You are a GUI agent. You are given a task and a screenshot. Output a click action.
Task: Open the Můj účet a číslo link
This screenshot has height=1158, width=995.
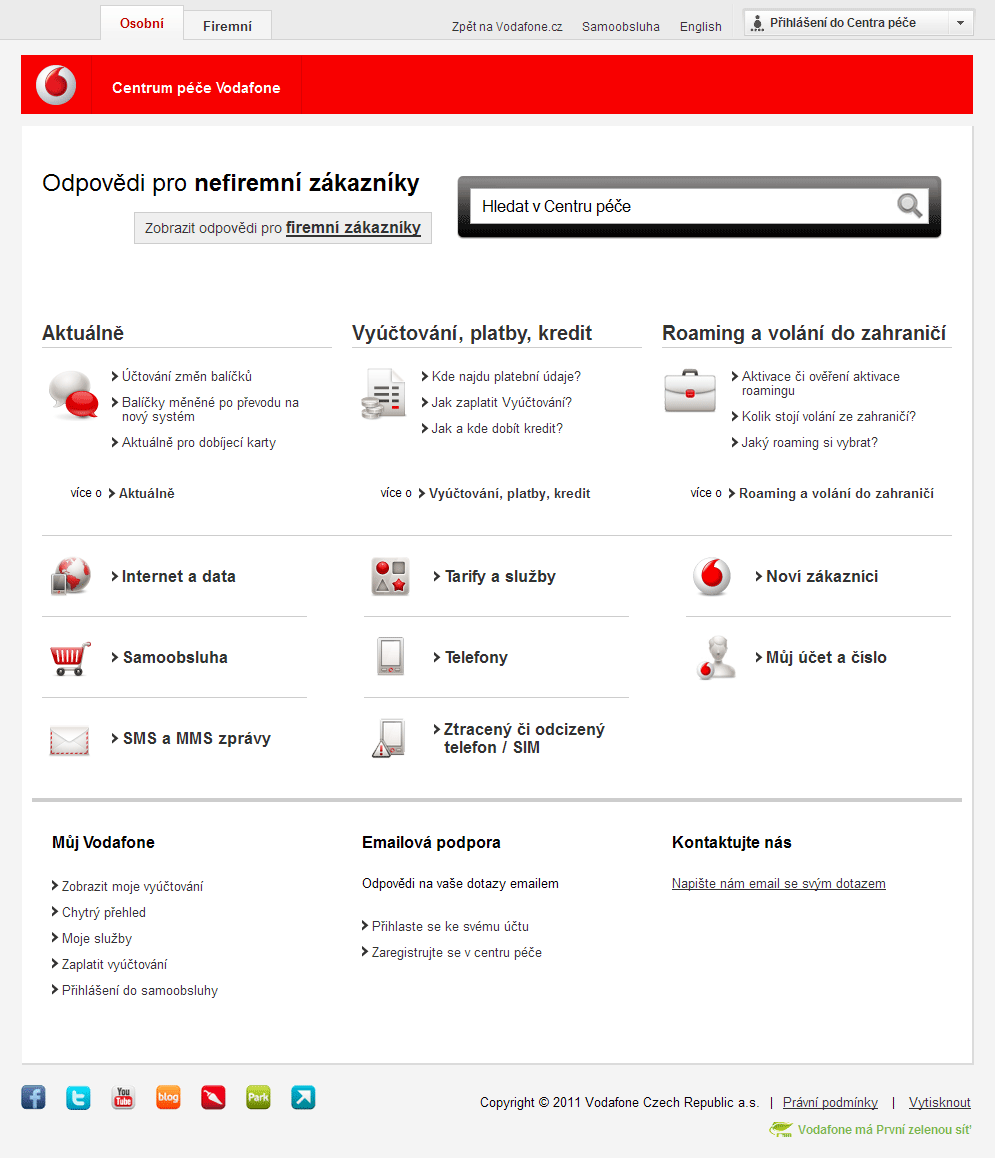[x=826, y=657]
